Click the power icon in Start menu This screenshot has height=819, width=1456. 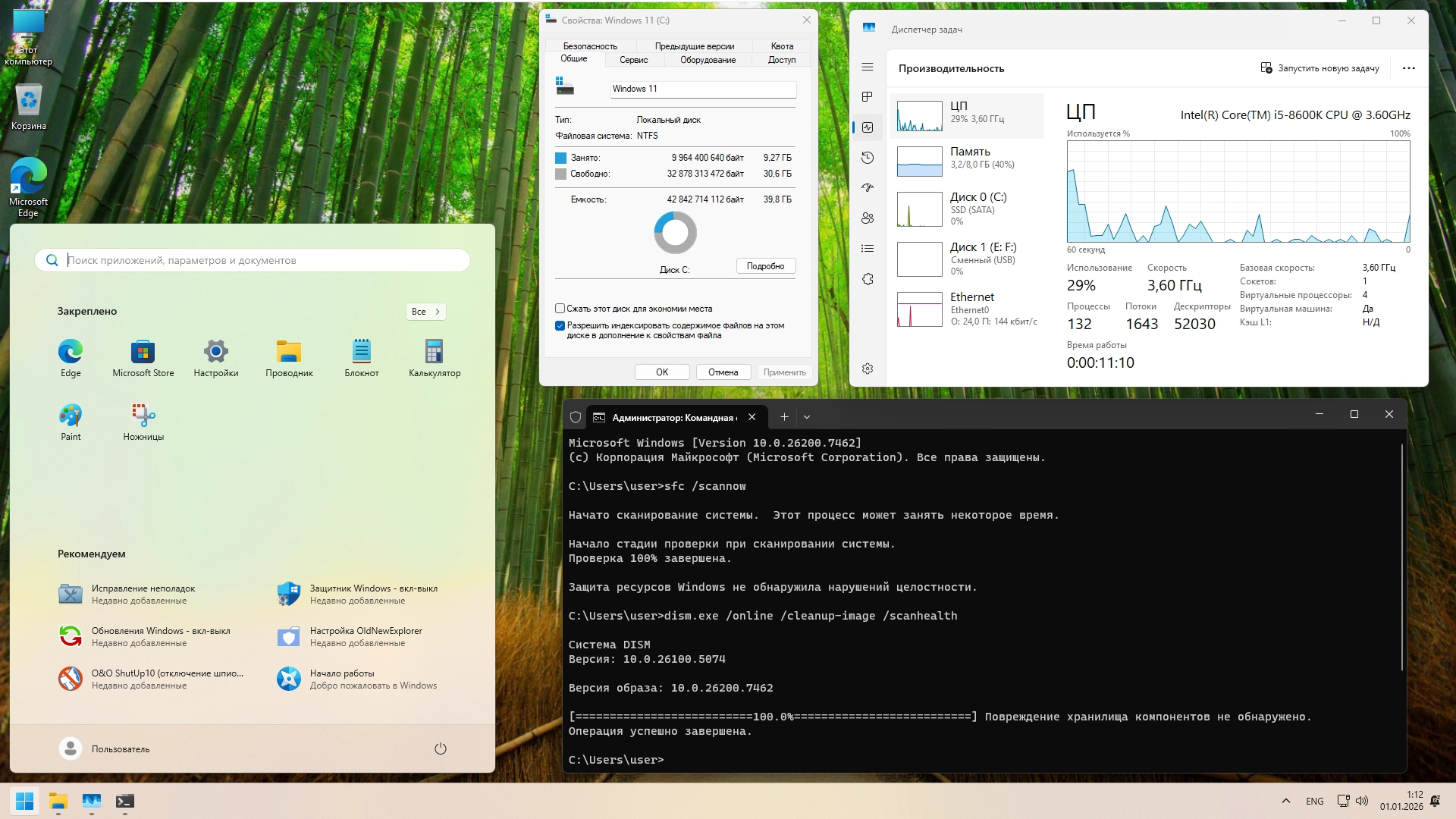coord(440,749)
